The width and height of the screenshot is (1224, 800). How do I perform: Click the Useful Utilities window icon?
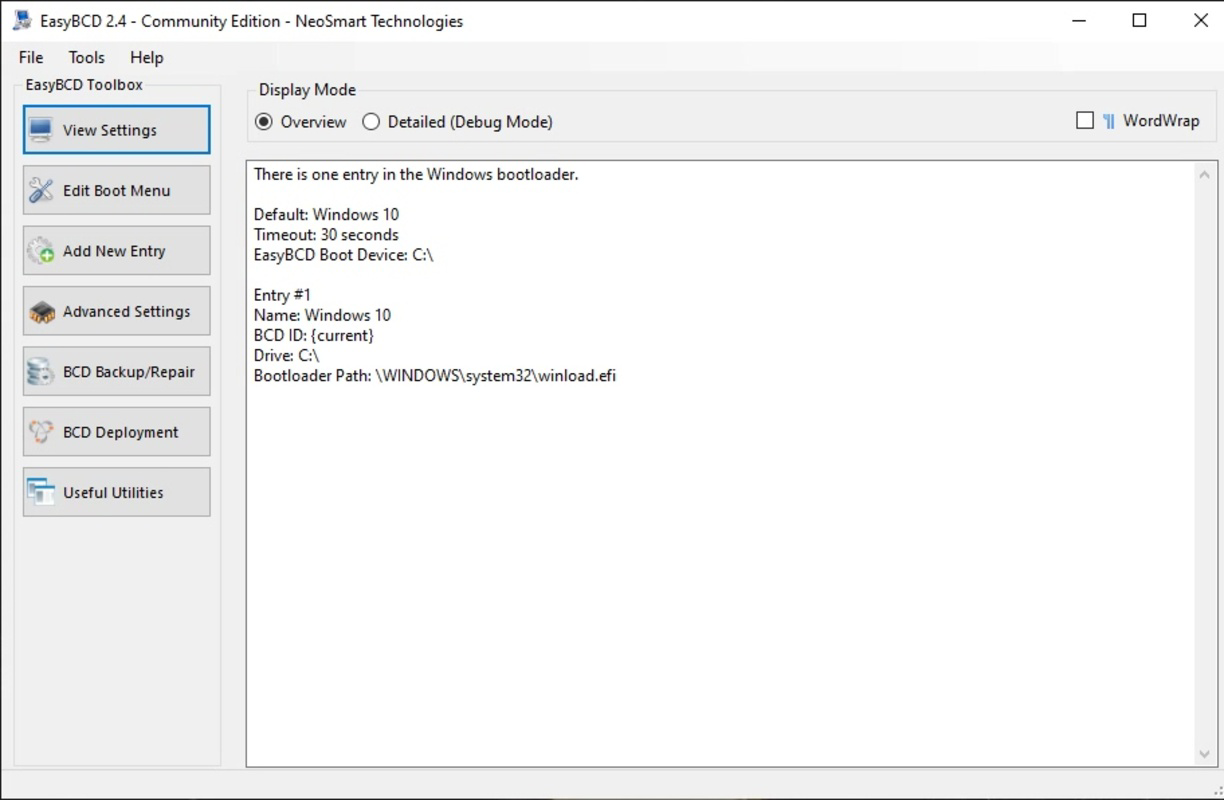[40, 492]
